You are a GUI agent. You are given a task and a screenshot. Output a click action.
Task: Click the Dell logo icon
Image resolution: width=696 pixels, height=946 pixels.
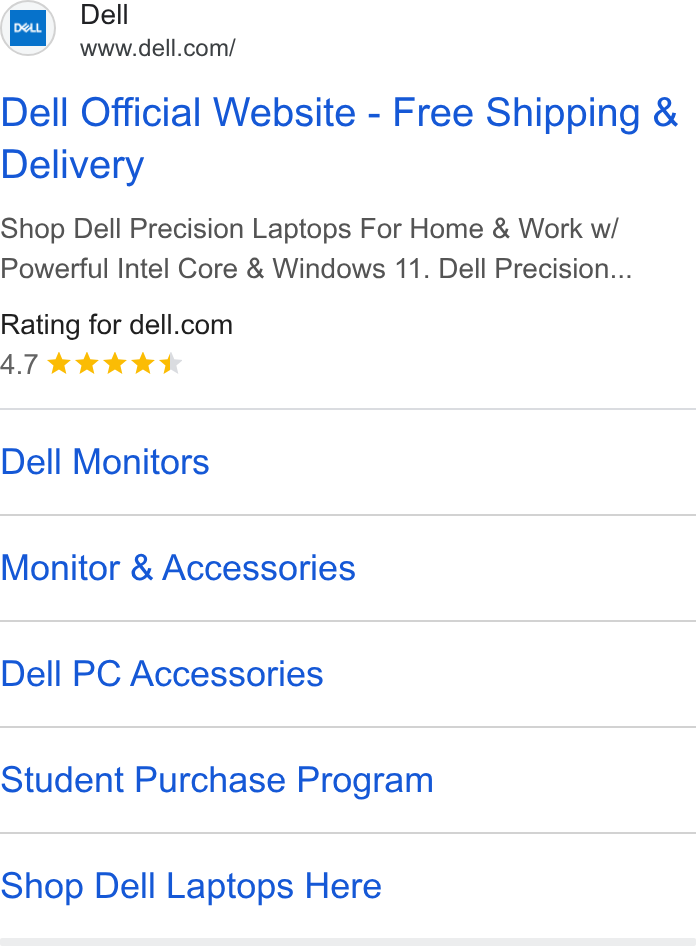(x=28, y=28)
